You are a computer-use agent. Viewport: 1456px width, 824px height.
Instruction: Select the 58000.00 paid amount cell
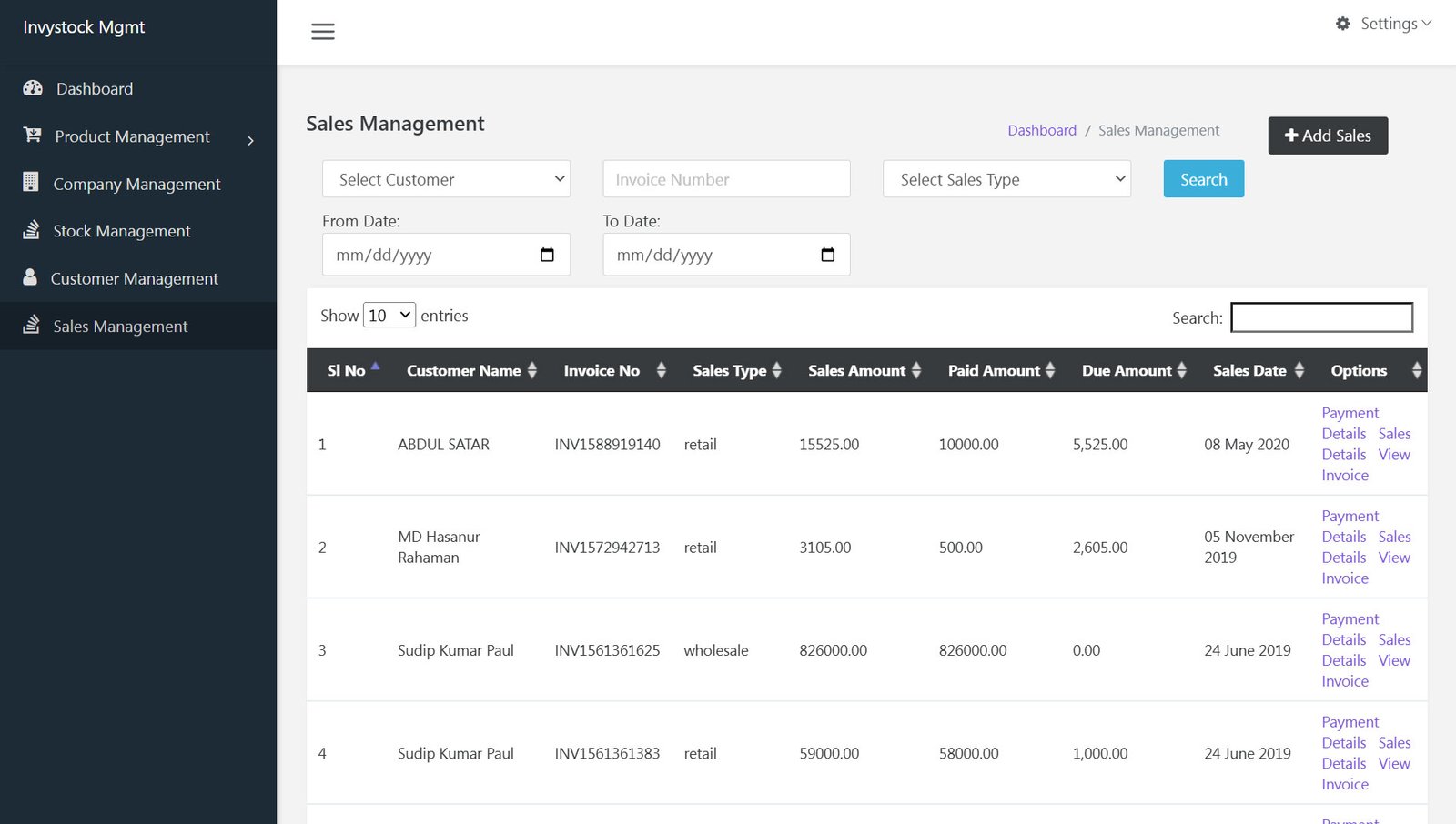968,753
